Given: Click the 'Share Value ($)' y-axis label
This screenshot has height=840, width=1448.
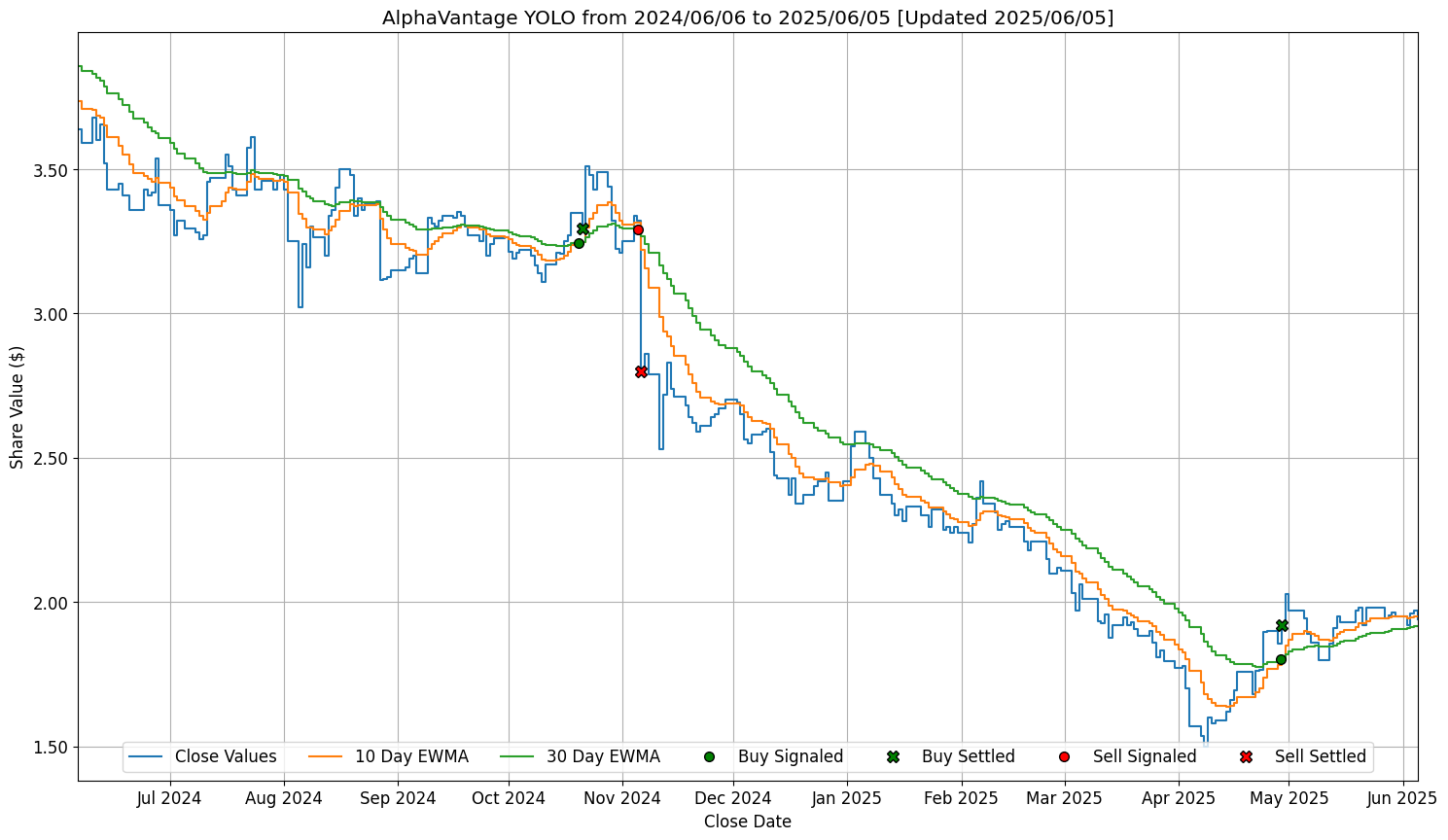Looking at the screenshot, I should 18,406.
